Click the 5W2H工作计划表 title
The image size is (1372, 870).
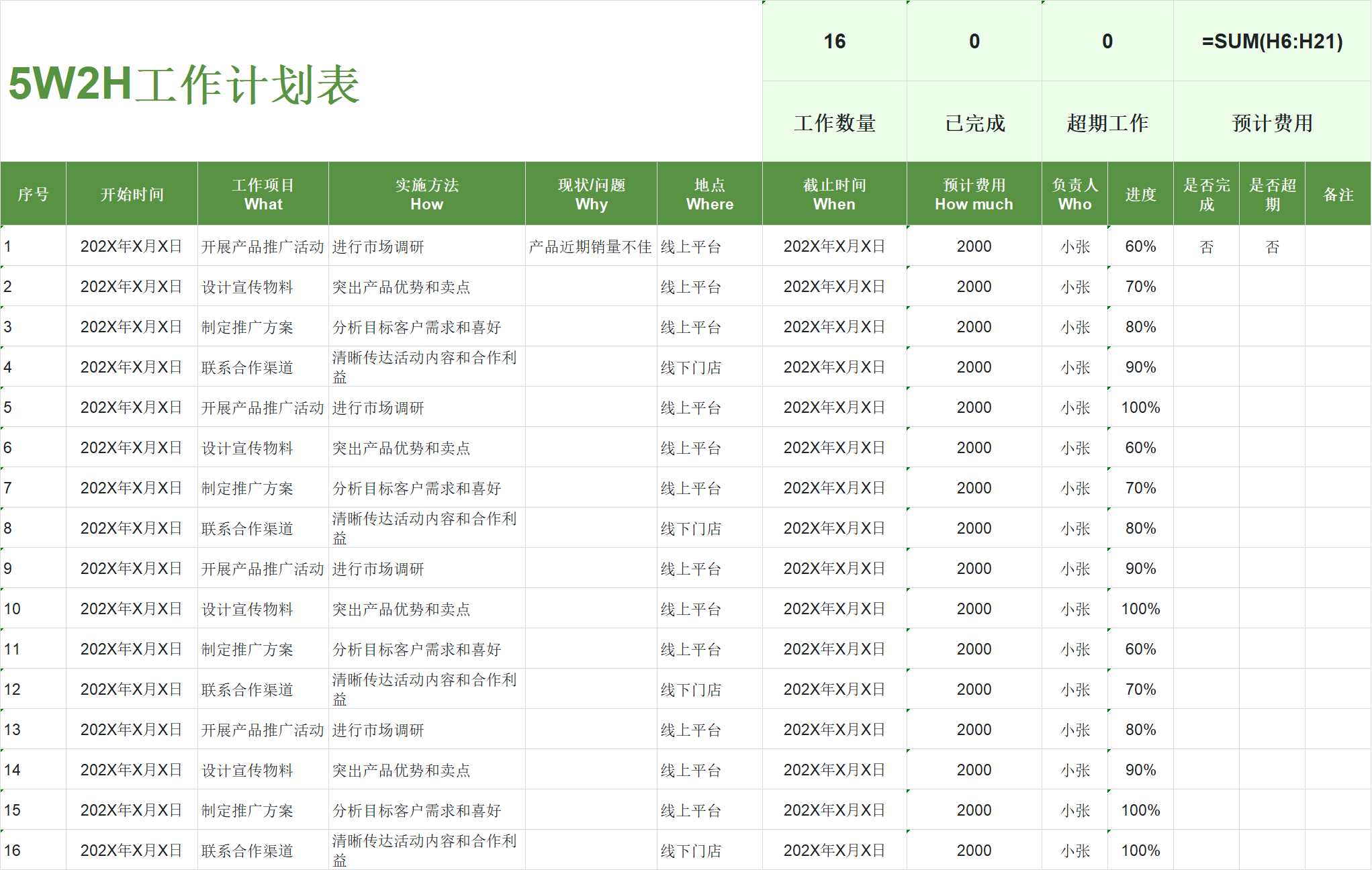[x=181, y=84]
